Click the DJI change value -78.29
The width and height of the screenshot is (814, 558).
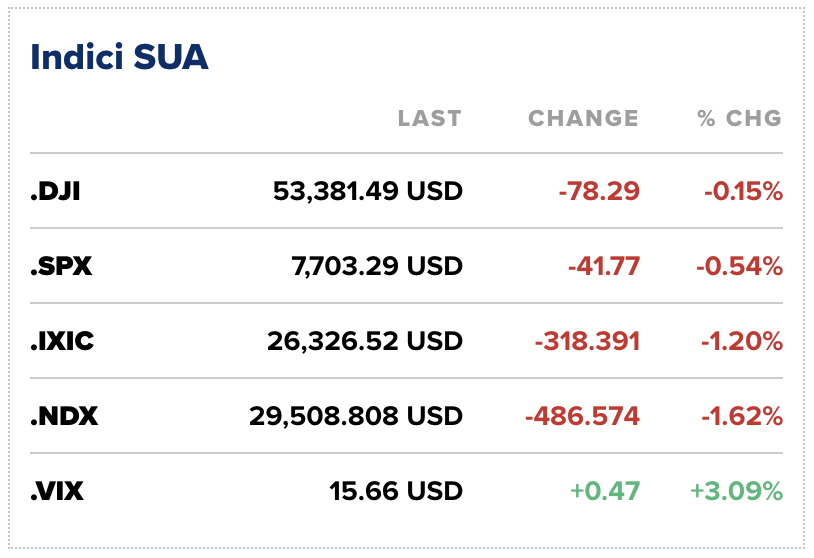599,192
